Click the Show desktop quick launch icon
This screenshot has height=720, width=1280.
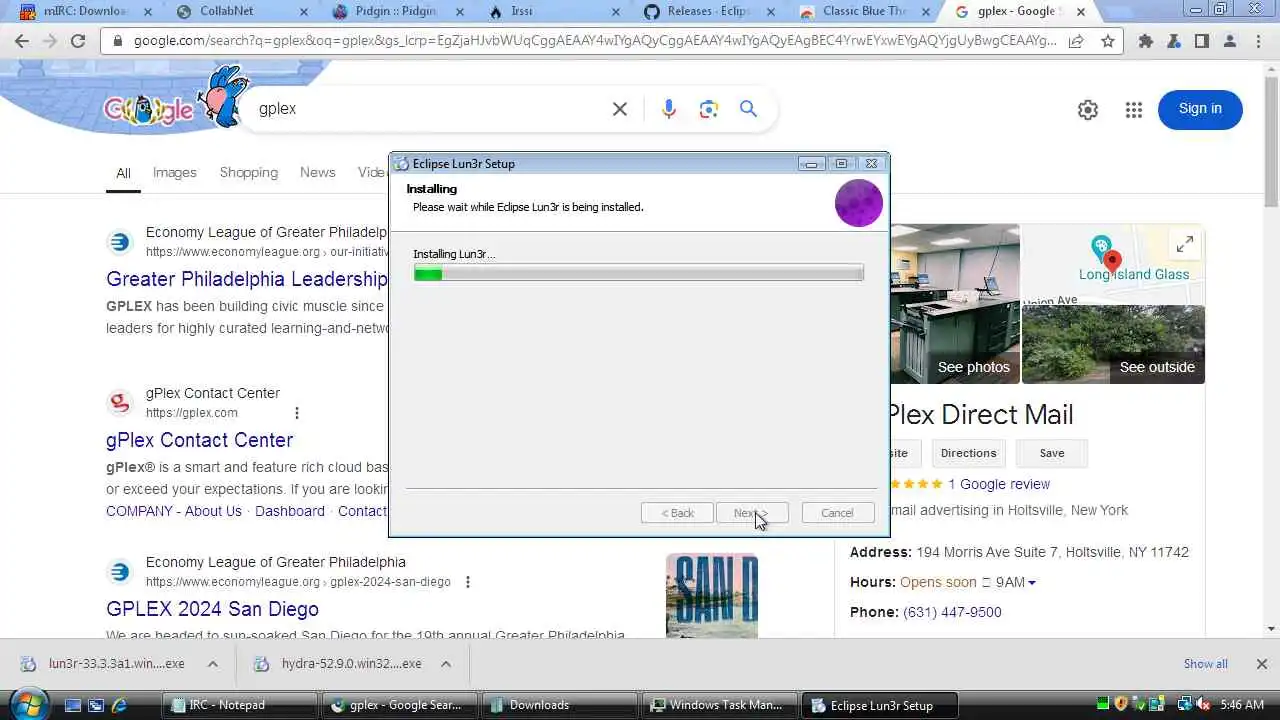point(72,705)
